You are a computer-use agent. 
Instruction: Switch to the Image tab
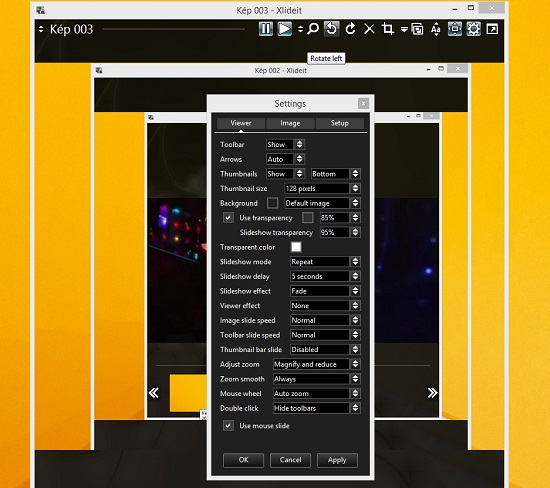pyautogui.click(x=290, y=123)
